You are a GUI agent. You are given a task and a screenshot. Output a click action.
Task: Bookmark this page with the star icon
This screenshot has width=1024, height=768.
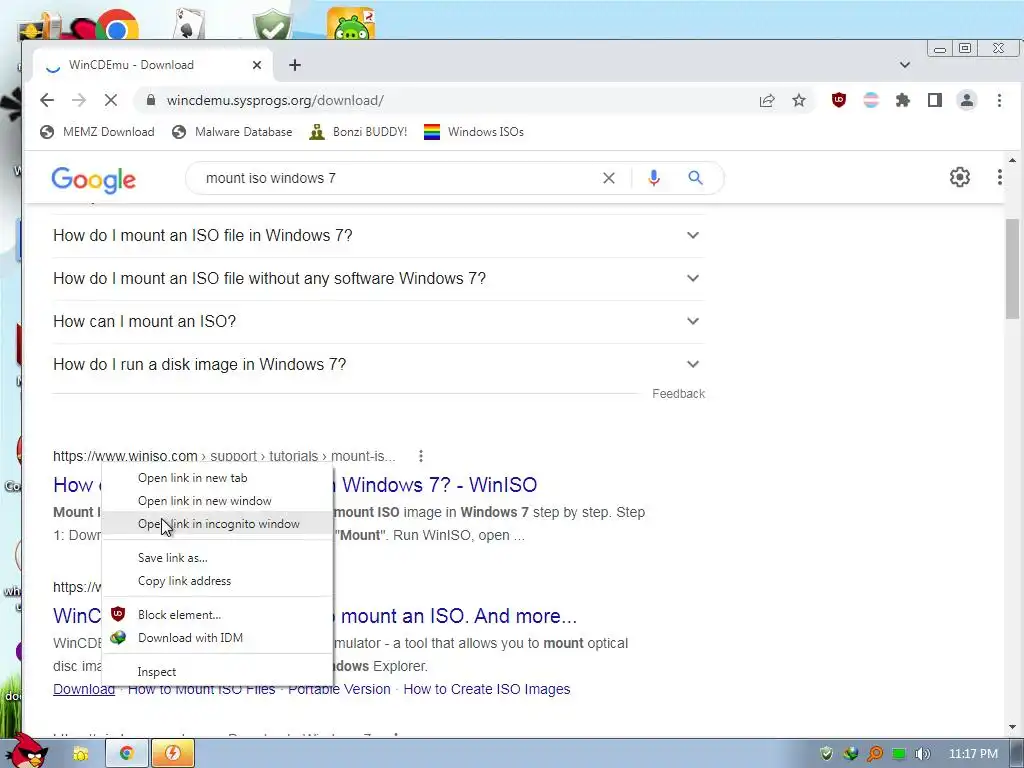click(799, 100)
